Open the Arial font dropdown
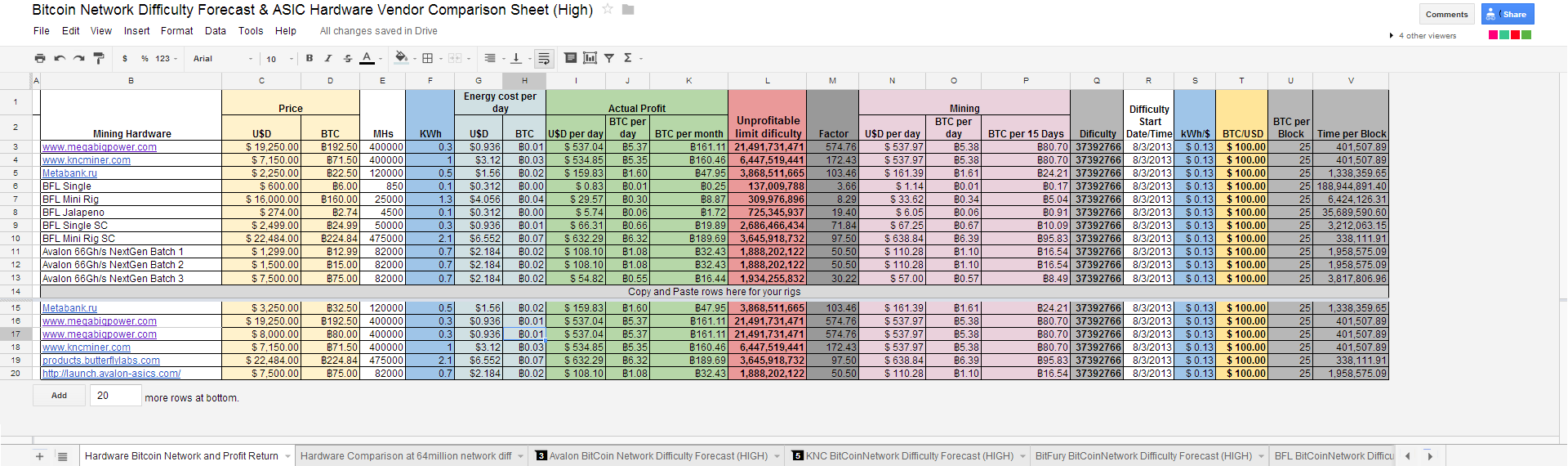 [x=223, y=59]
